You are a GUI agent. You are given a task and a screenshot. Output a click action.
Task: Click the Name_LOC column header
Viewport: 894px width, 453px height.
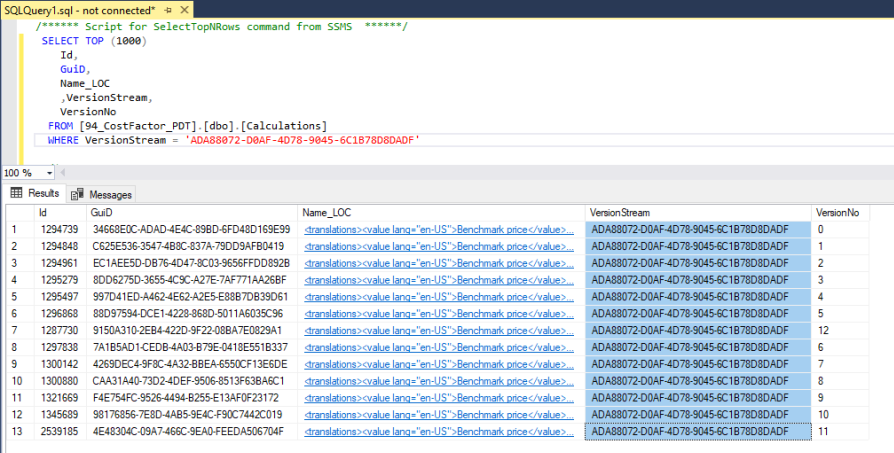coord(441,213)
